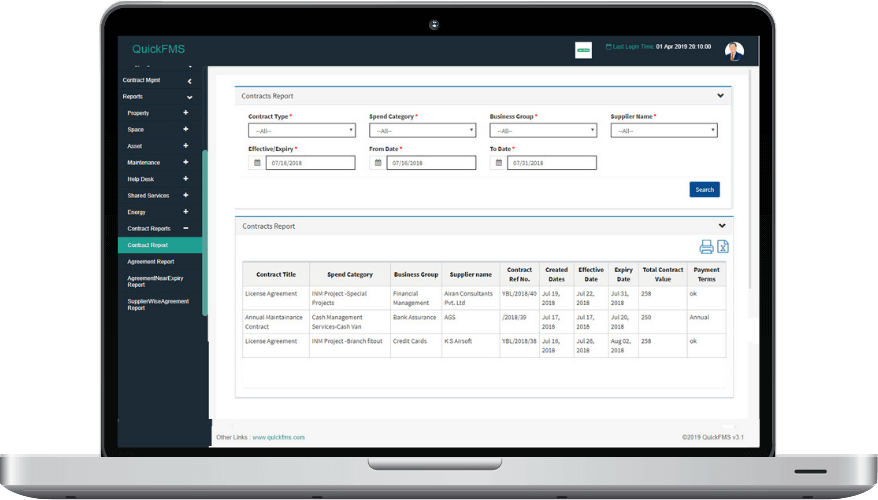Screen dimensions: 878x500
Task: Click the Contract Mgmt chevron arrow
Action: [x=189, y=81]
